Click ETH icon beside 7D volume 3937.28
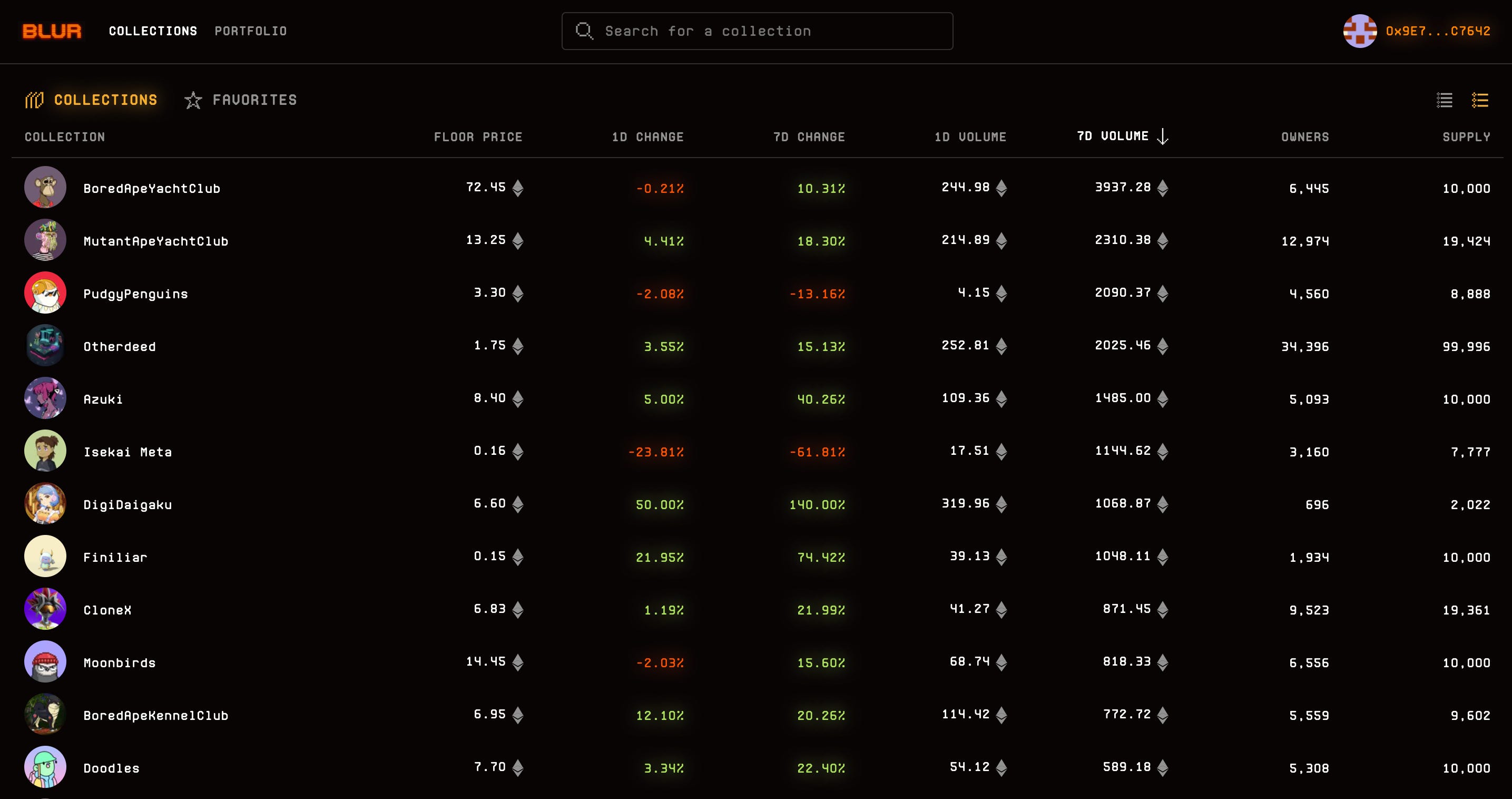 1162,188
